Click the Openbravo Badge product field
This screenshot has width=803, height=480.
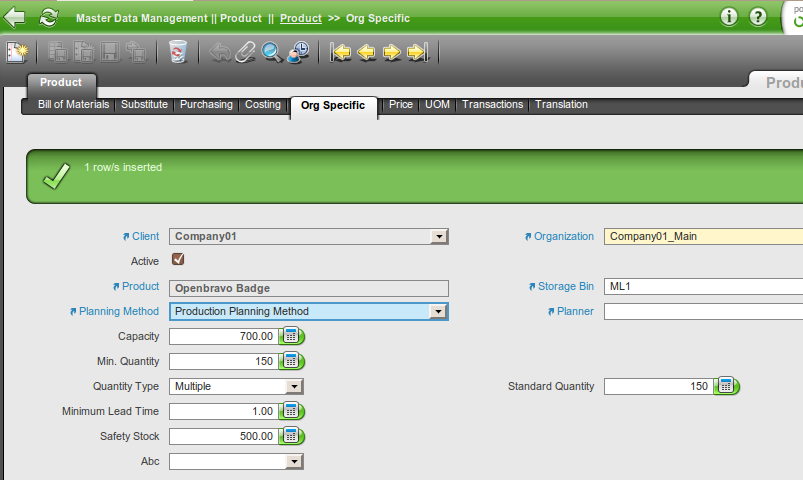coord(309,288)
